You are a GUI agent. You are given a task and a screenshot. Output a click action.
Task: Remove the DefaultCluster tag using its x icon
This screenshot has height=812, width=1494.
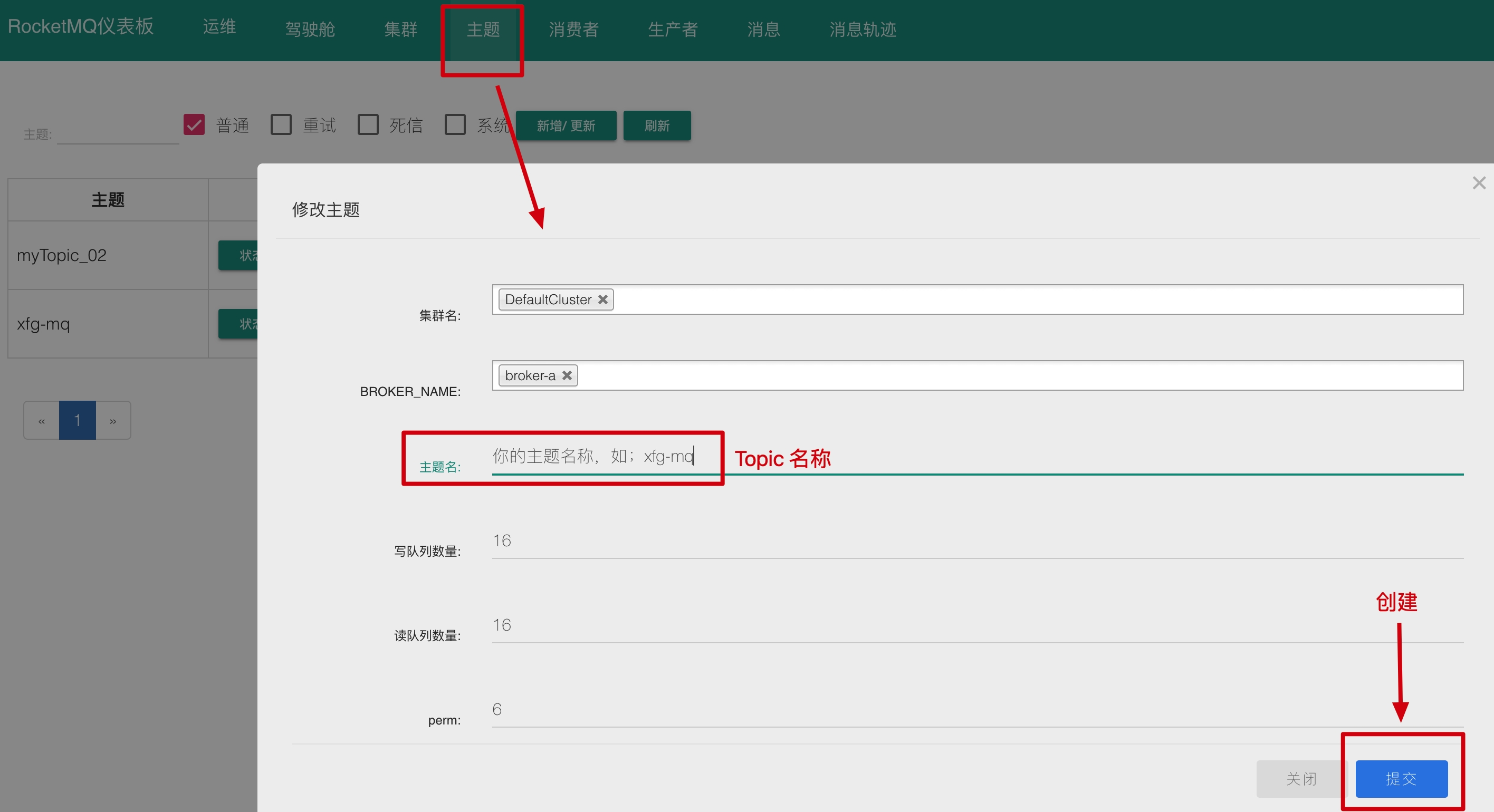pos(602,299)
